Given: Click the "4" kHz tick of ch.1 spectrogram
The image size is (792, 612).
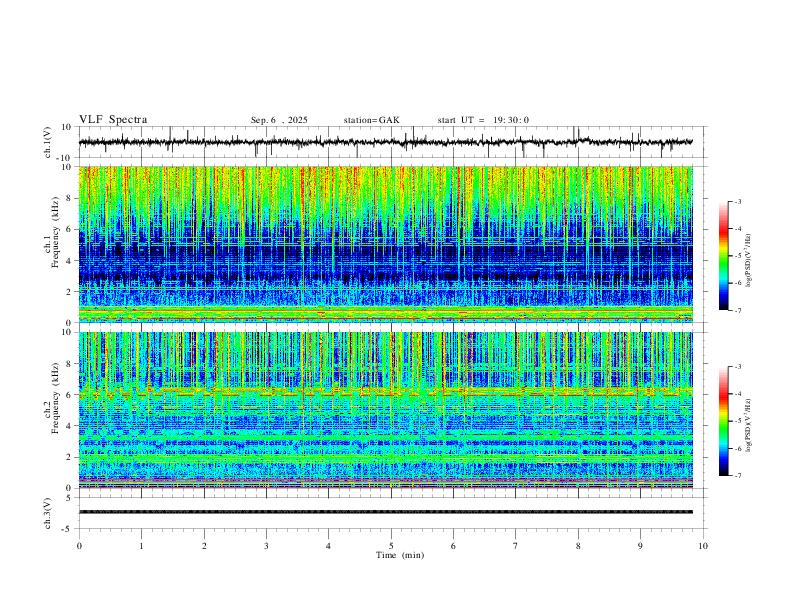Looking at the screenshot, I should [x=69, y=261].
